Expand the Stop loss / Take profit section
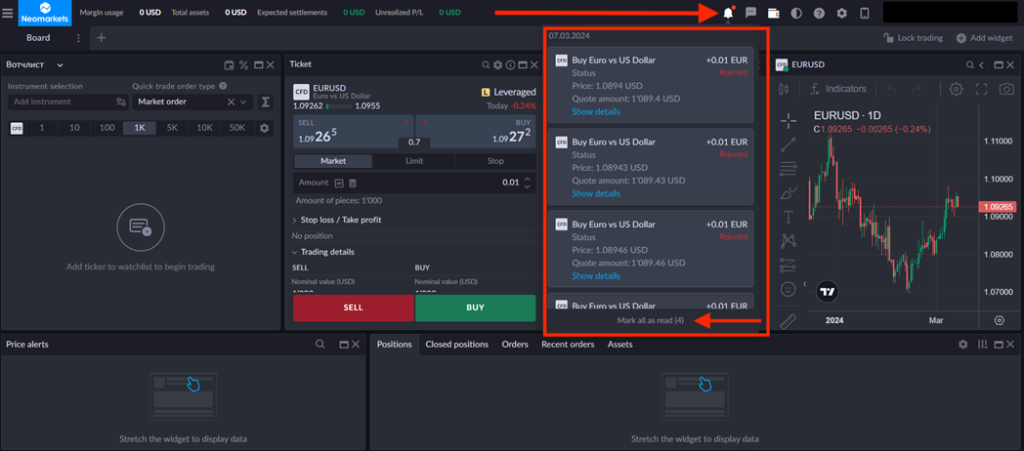 coord(340,220)
